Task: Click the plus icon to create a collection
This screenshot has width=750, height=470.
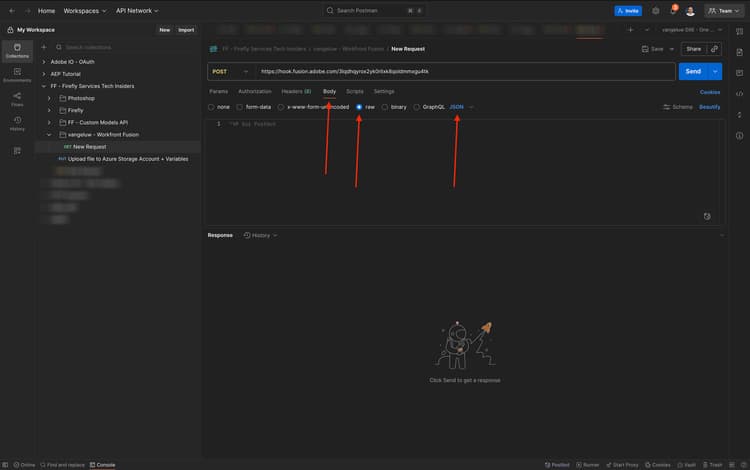Action: (44, 47)
